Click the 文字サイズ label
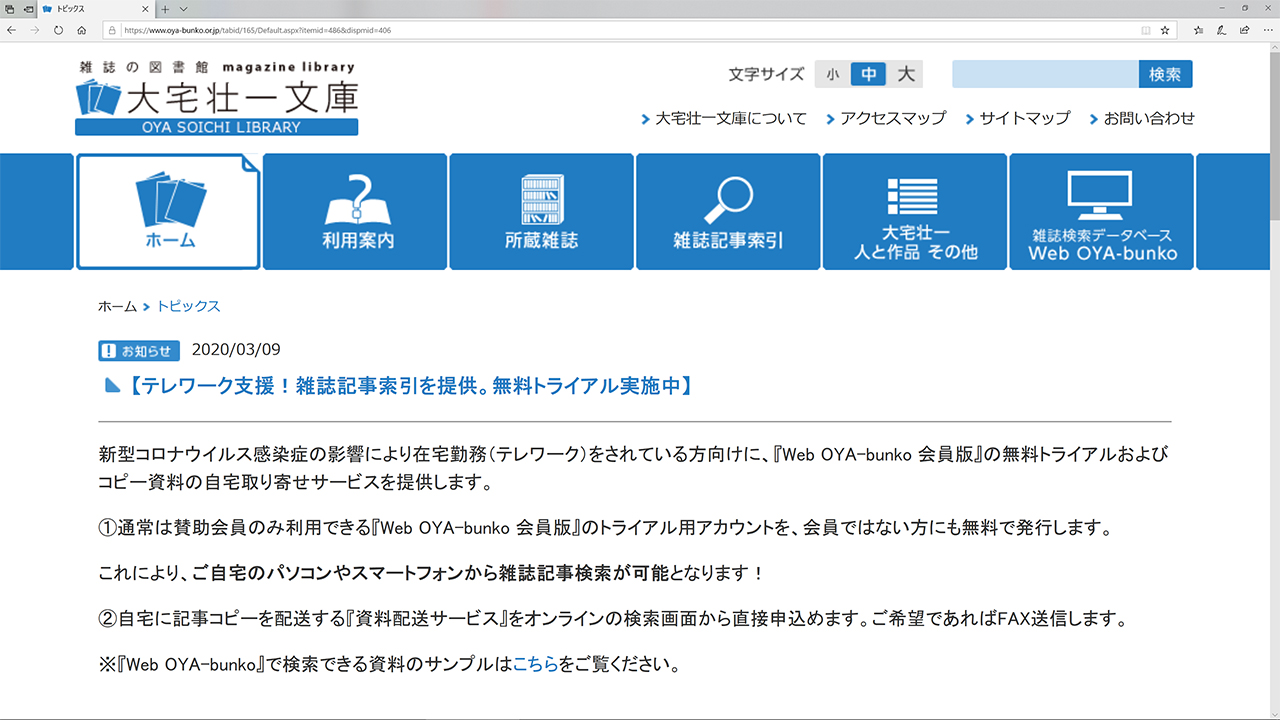 pyautogui.click(x=766, y=74)
